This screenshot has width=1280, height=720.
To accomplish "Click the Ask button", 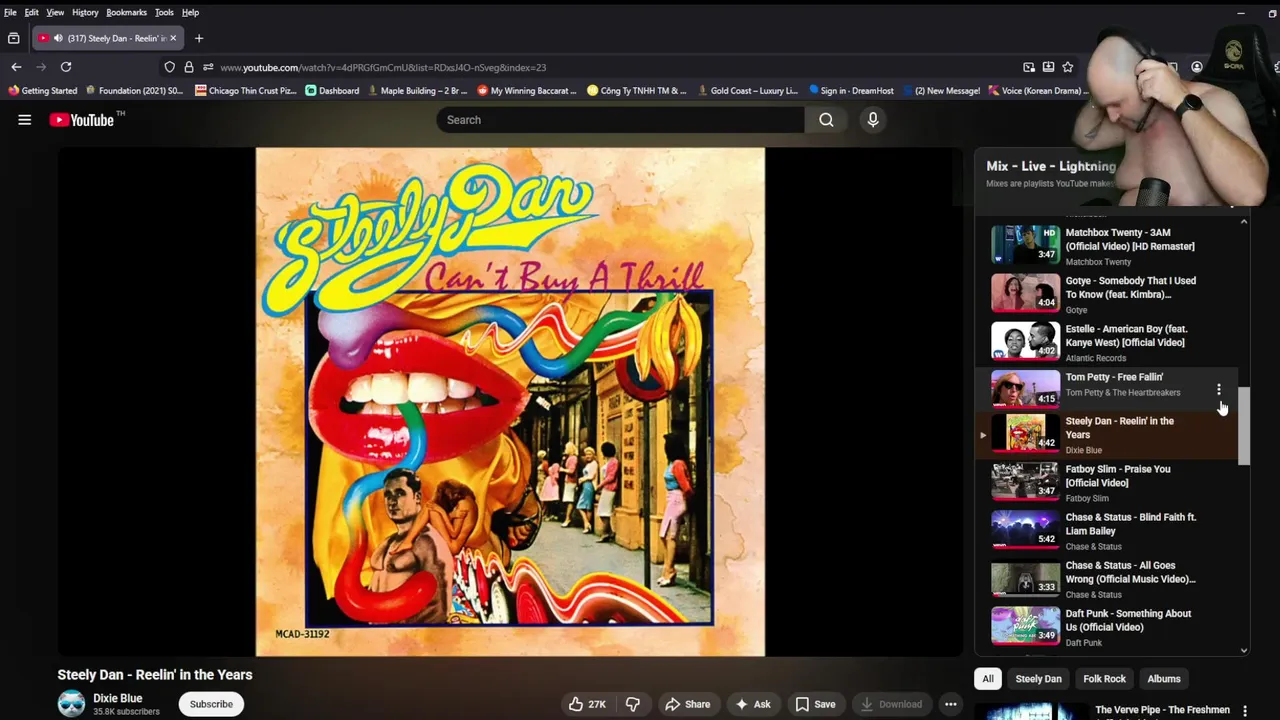I will click(753, 704).
